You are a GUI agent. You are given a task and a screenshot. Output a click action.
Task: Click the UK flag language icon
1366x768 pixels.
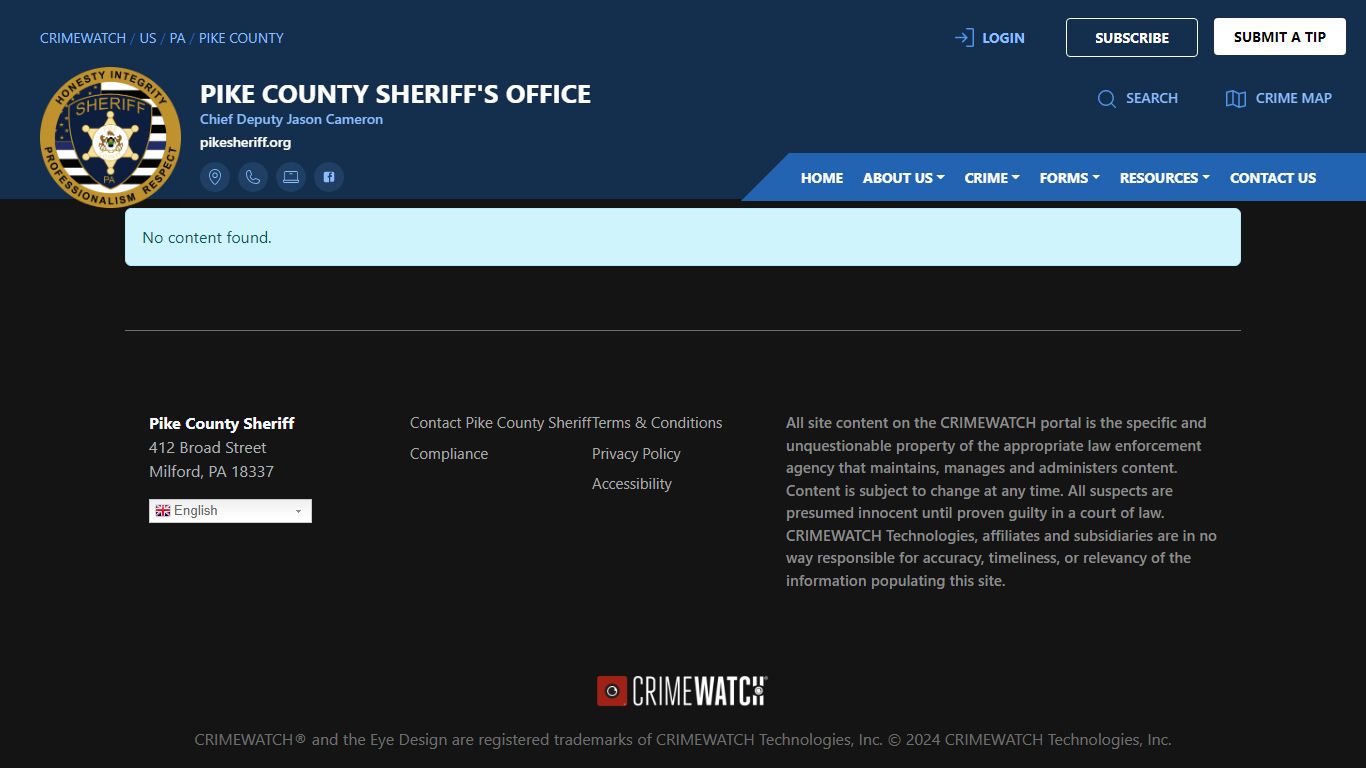162,511
